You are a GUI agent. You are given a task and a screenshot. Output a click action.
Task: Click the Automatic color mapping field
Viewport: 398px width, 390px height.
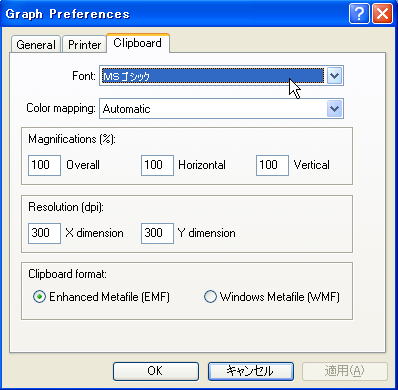pyautogui.click(x=221, y=109)
